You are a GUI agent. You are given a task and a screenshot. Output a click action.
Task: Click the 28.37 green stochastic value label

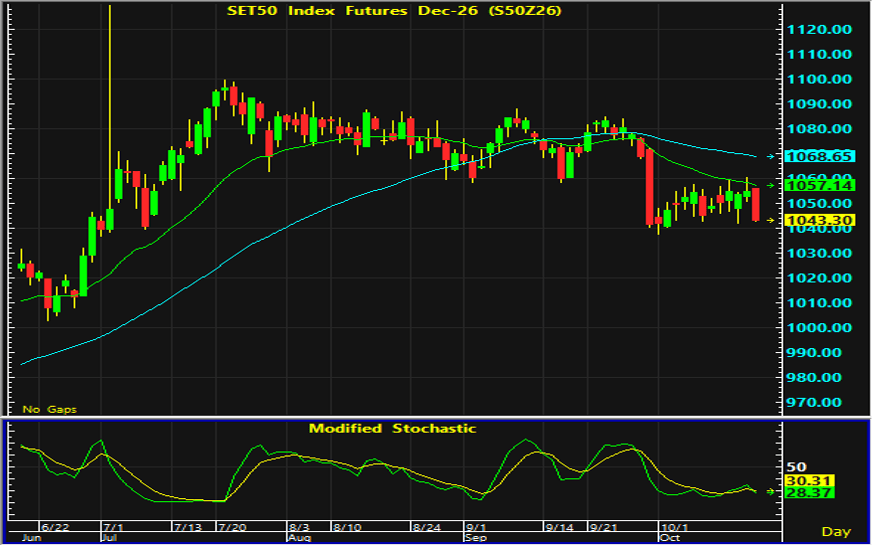point(808,493)
